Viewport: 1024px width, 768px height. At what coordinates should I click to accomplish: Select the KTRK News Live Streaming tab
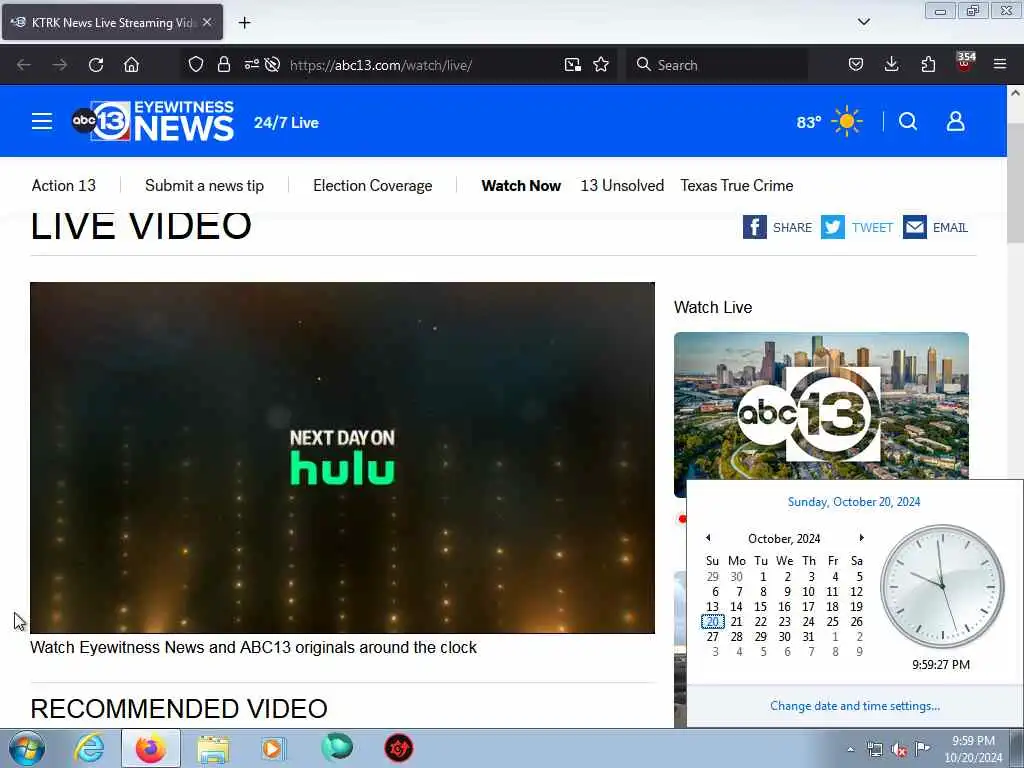tap(112, 22)
